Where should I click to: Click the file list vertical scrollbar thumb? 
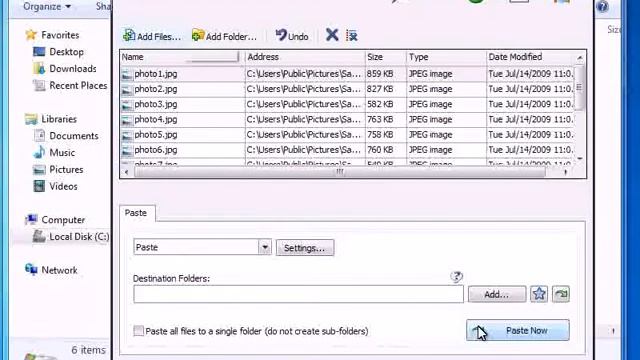click(x=580, y=87)
